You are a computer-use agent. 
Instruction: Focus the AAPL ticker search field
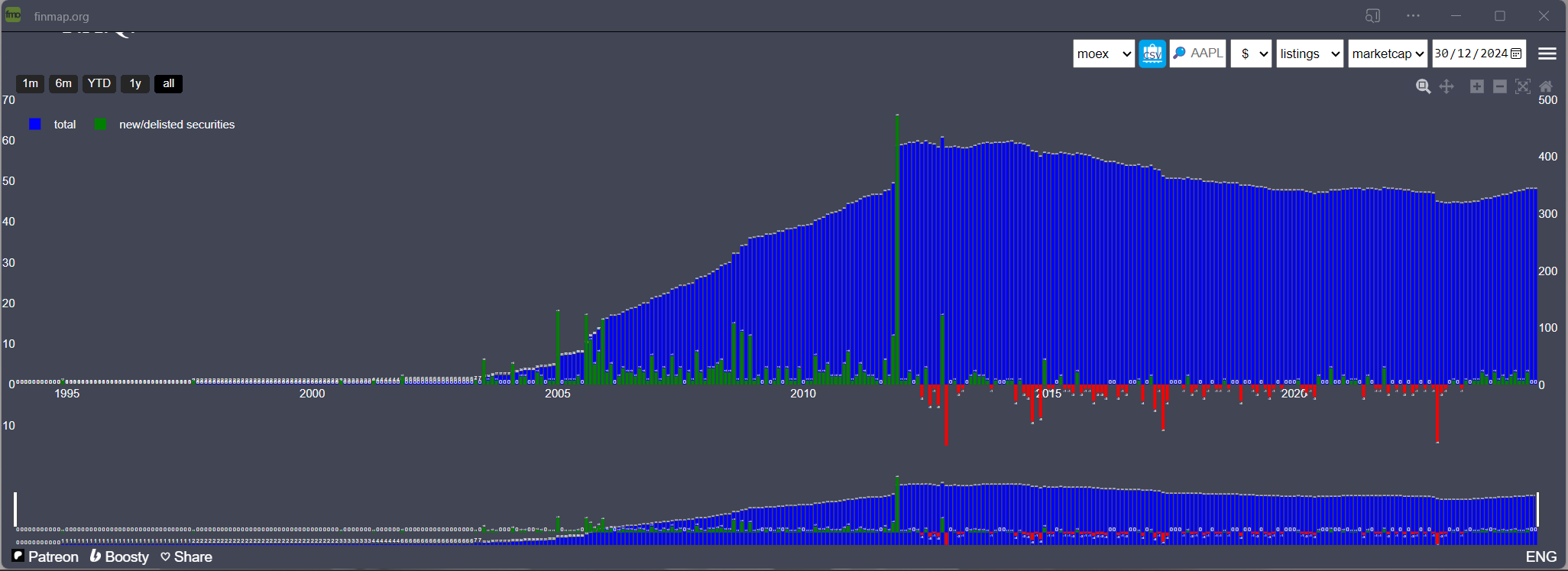coord(1198,54)
